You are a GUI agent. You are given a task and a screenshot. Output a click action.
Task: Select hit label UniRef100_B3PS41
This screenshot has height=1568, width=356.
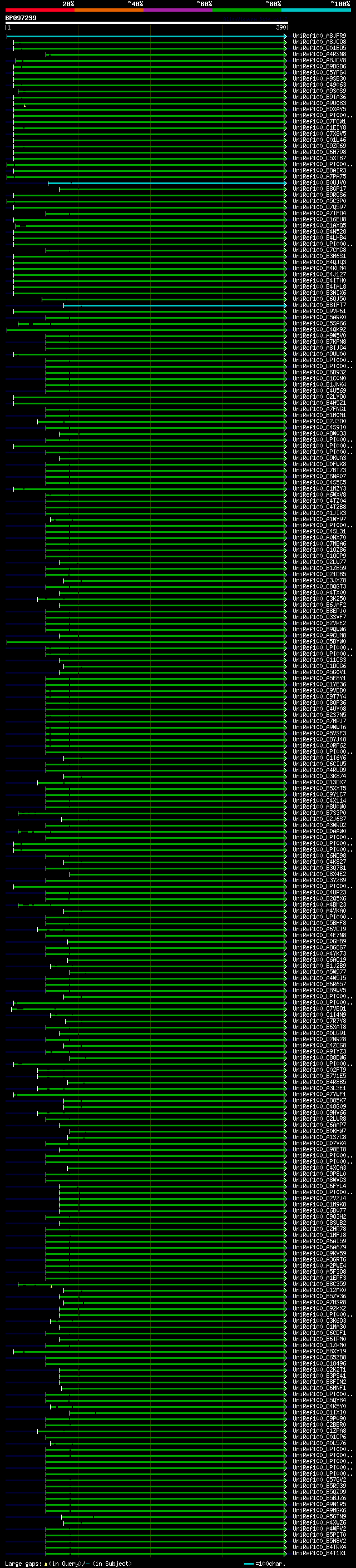[319, 1376]
